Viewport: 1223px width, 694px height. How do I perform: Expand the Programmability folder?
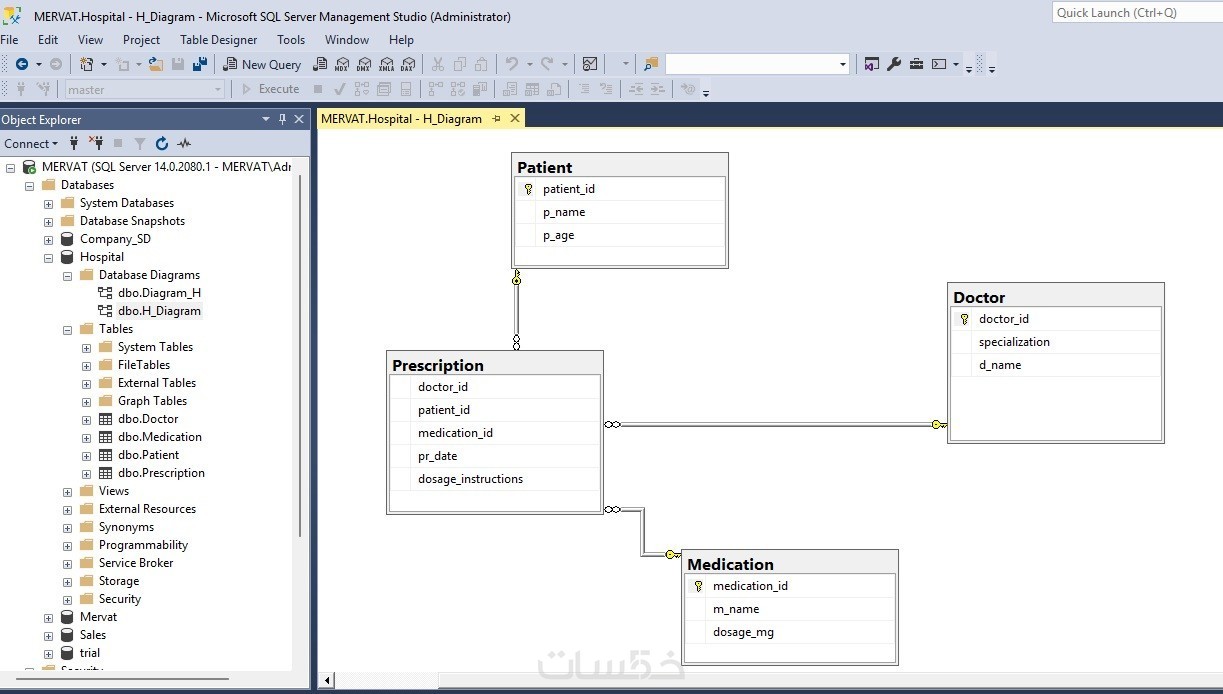click(x=67, y=545)
